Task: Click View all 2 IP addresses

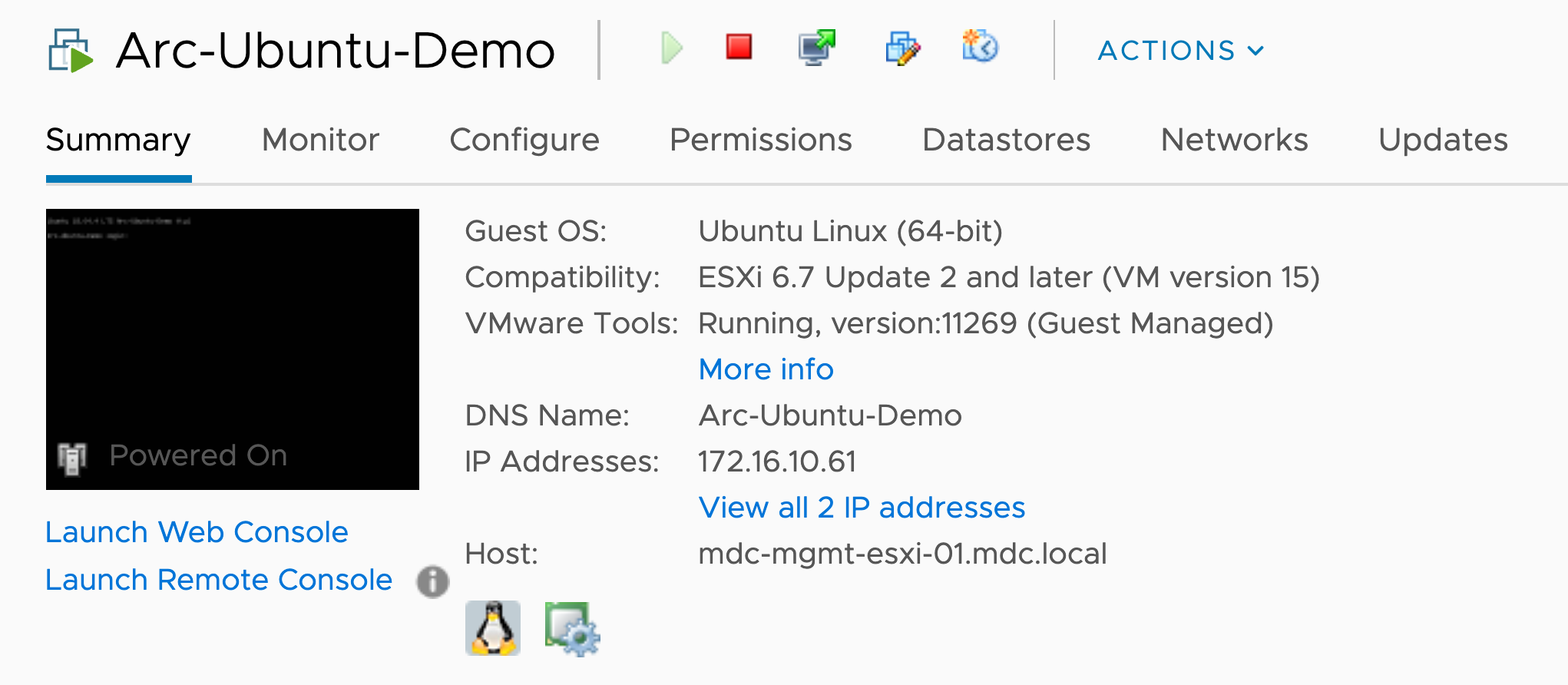Action: tap(862, 508)
